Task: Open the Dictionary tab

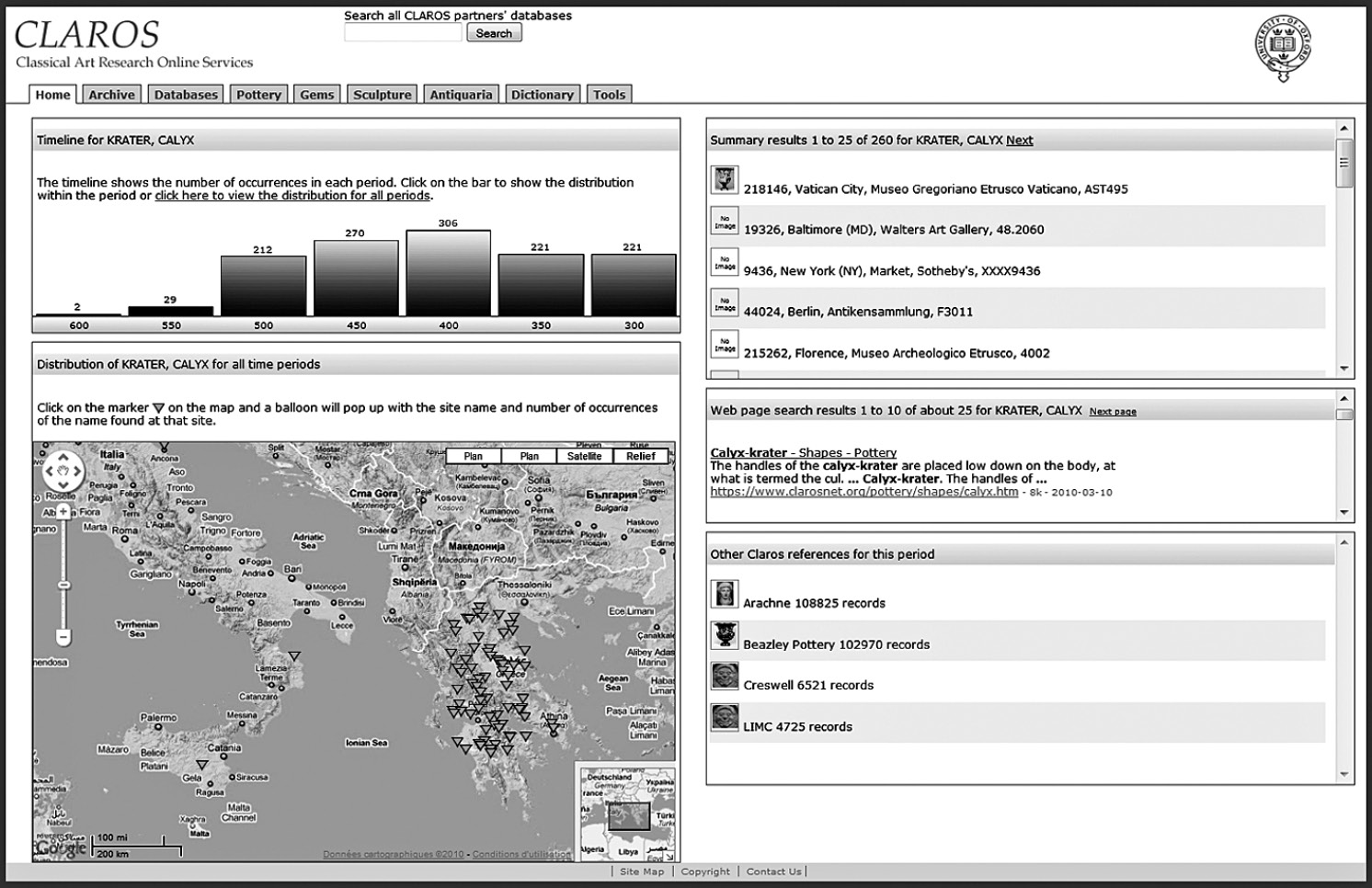Action: (543, 95)
